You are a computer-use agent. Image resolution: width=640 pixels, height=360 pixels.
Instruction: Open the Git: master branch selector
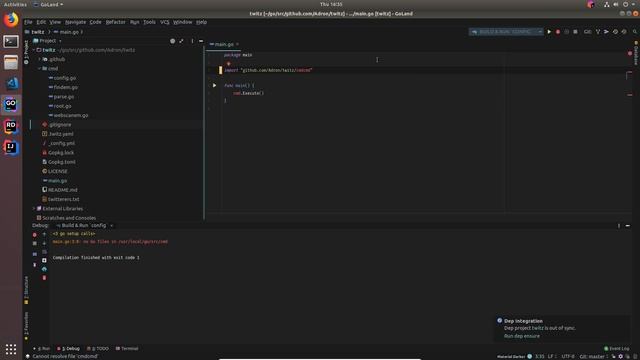pos(594,356)
